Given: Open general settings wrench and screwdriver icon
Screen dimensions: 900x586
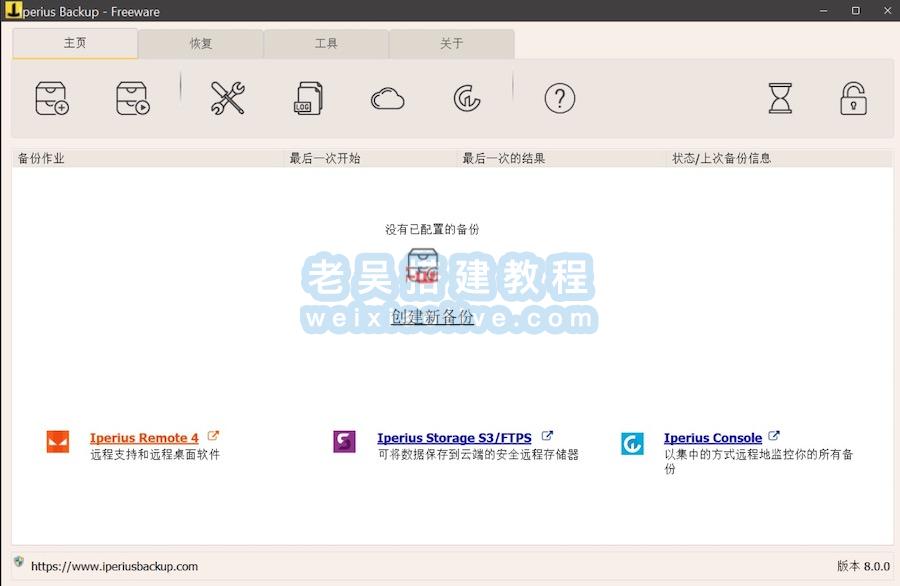Looking at the screenshot, I should [x=228, y=98].
